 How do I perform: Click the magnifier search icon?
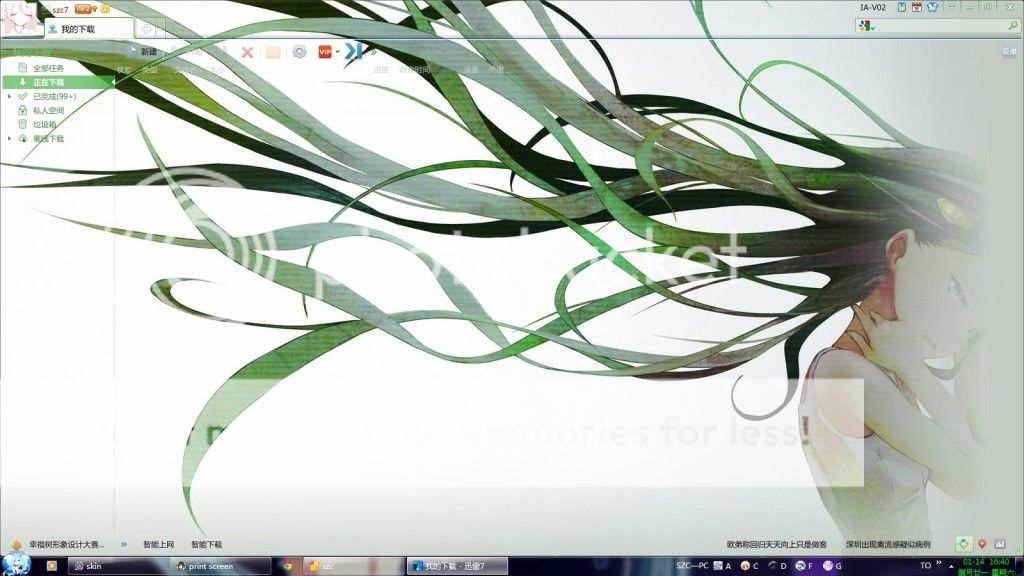(x=1012, y=26)
